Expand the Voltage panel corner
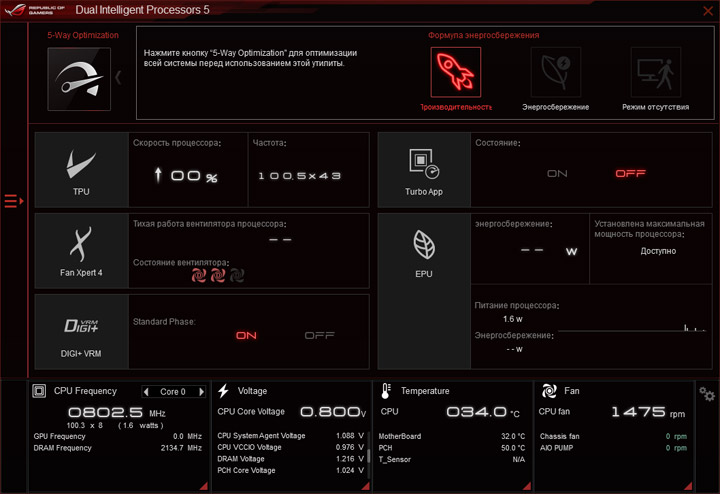 click(366, 486)
